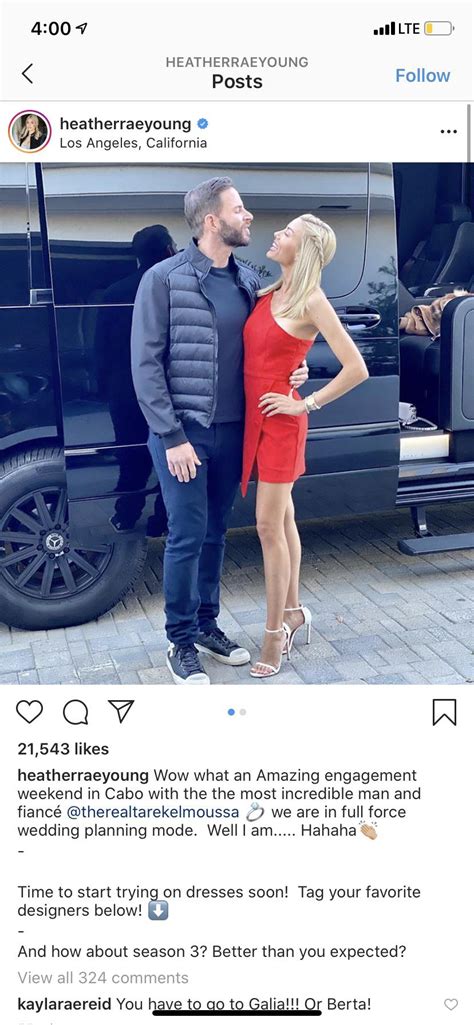Tap the verified badge next to heatherraeyoung
This screenshot has height=1025, width=474.
(x=203, y=124)
